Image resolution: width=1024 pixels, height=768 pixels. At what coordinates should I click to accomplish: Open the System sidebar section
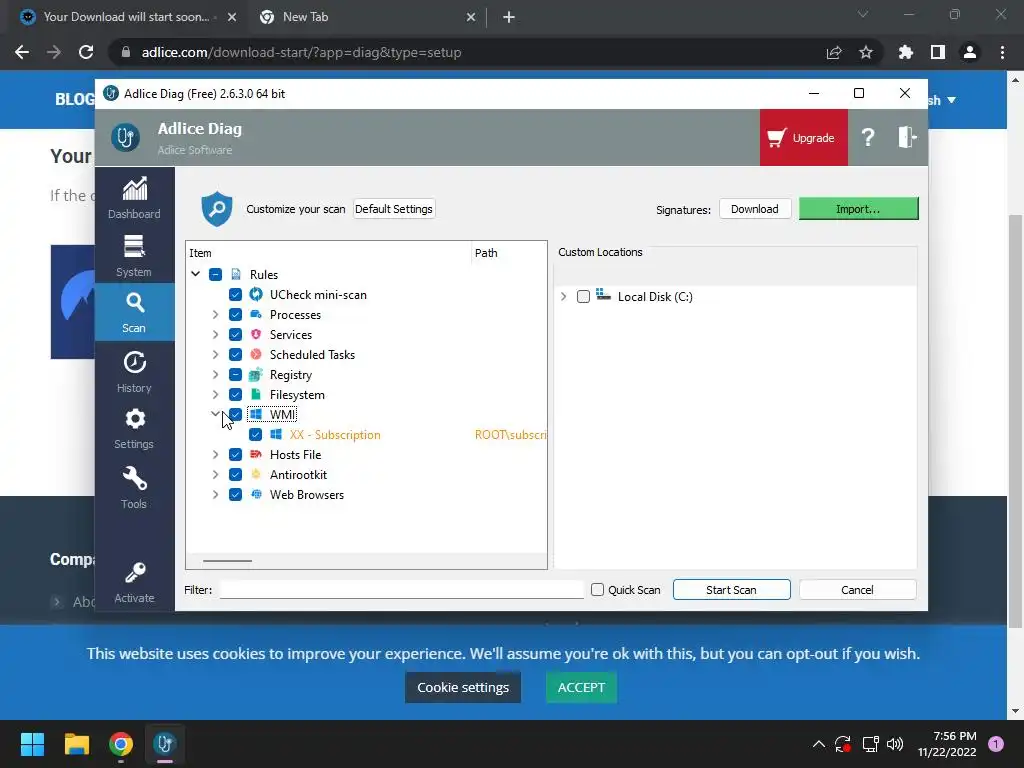point(134,256)
